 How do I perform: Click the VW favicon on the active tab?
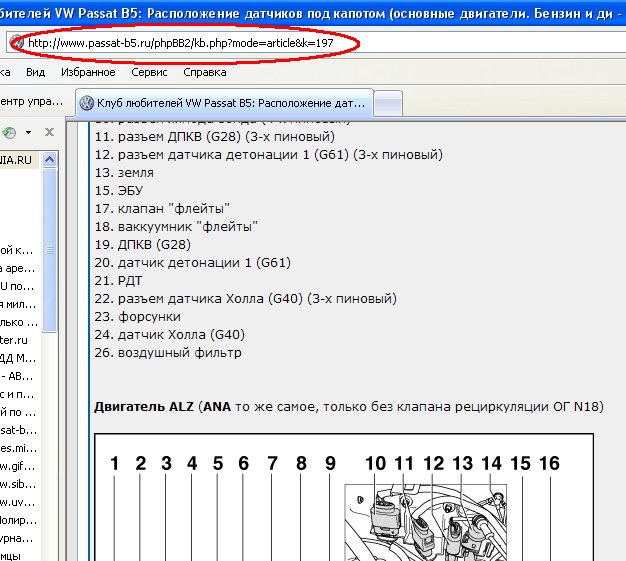coord(87,103)
